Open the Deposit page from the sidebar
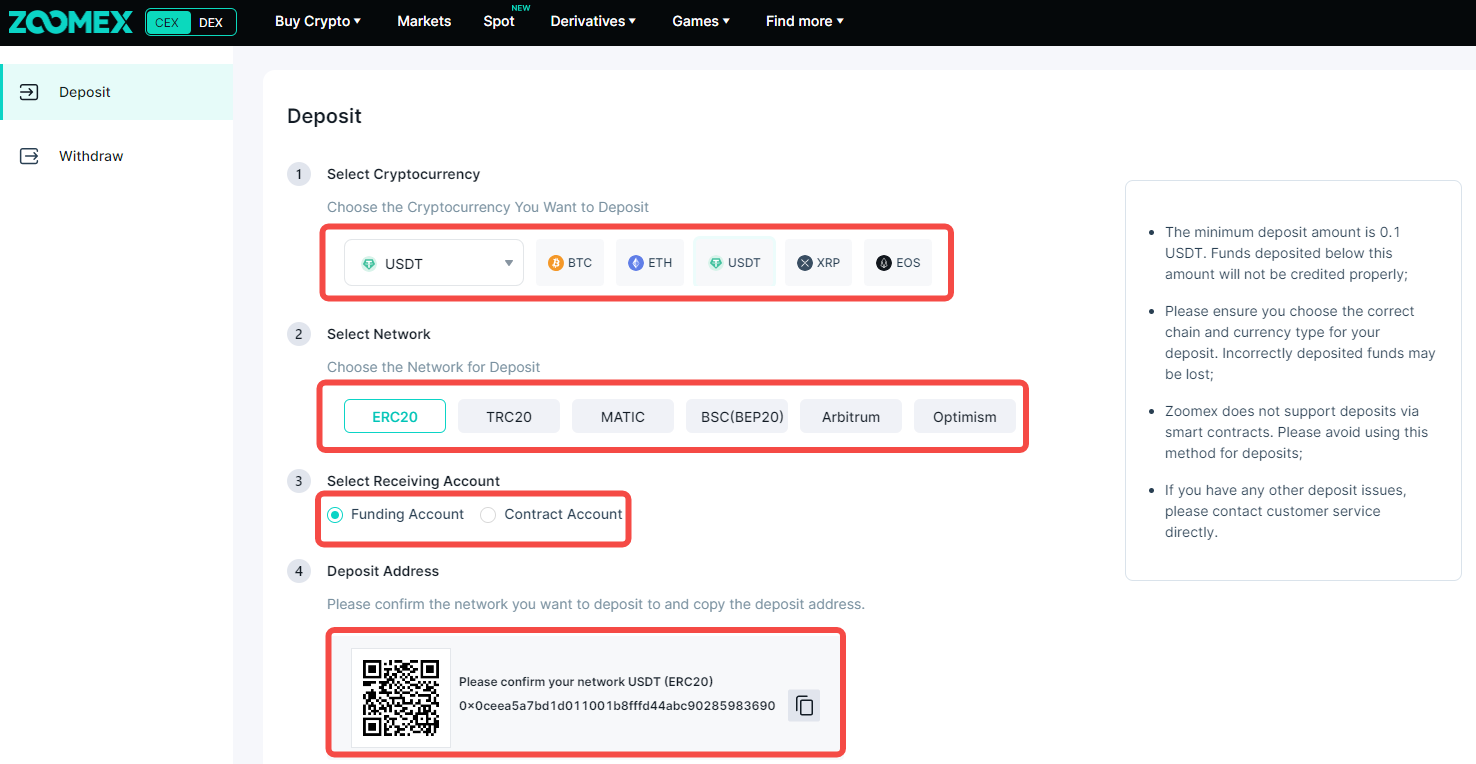1476x764 pixels. [85, 91]
